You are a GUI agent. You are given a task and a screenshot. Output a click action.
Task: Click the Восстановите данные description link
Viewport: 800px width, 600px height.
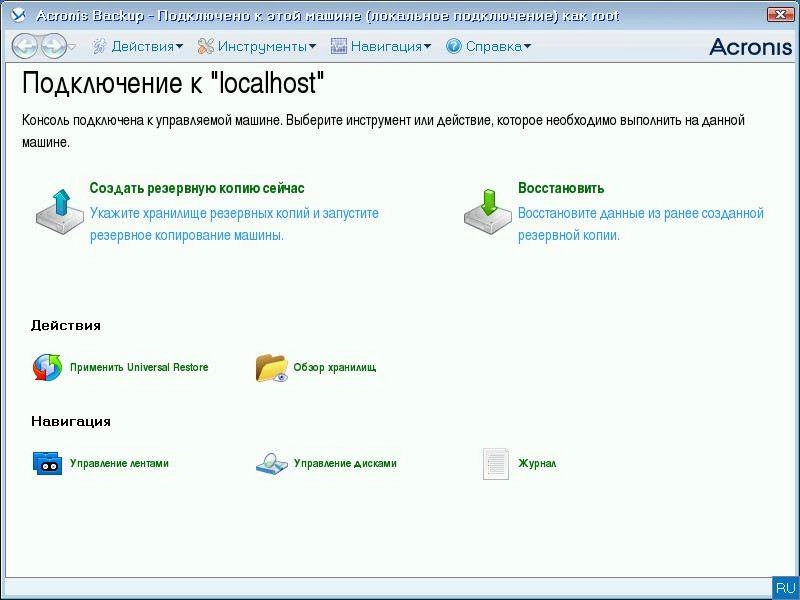tap(641, 224)
